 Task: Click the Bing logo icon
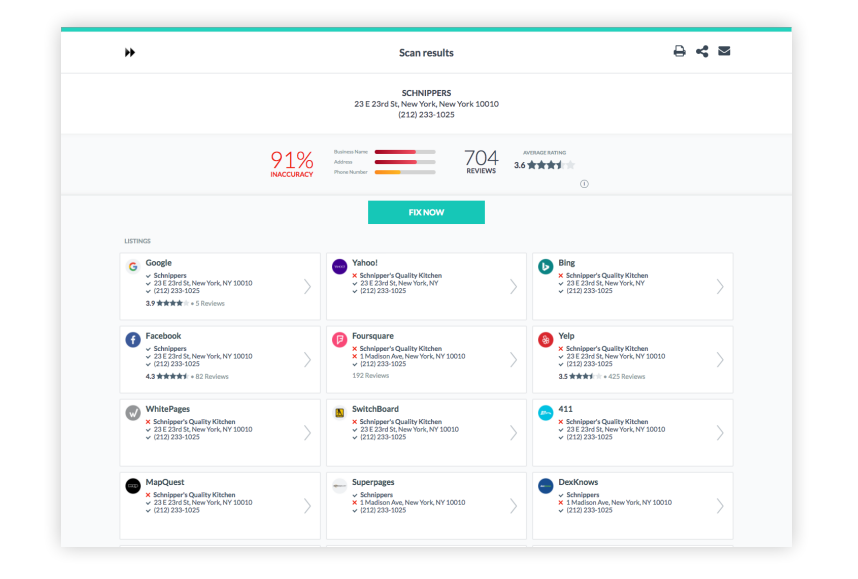coord(546,267)
